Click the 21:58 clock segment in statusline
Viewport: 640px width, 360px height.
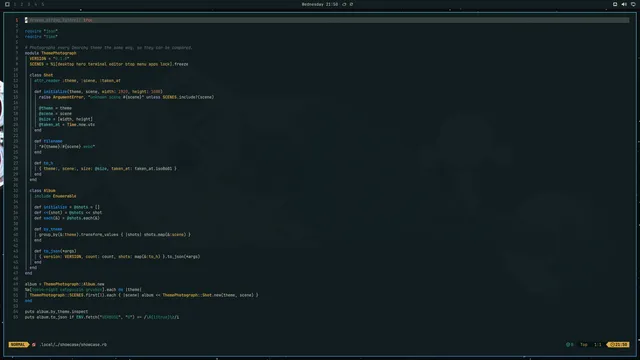pos(619,344)
